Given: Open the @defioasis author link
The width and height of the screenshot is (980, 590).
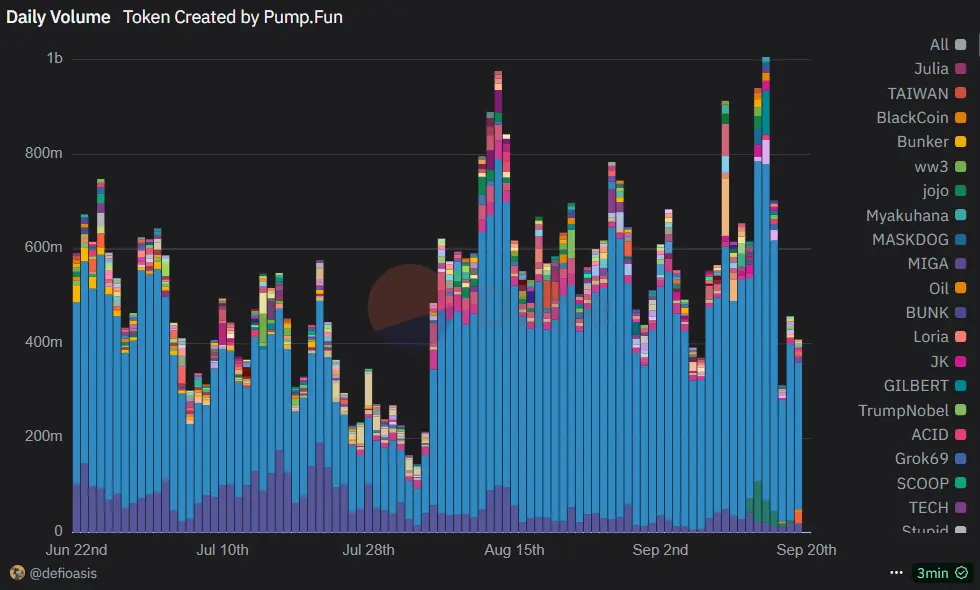Looking at the screenshot, I should [x=63, y=573].
